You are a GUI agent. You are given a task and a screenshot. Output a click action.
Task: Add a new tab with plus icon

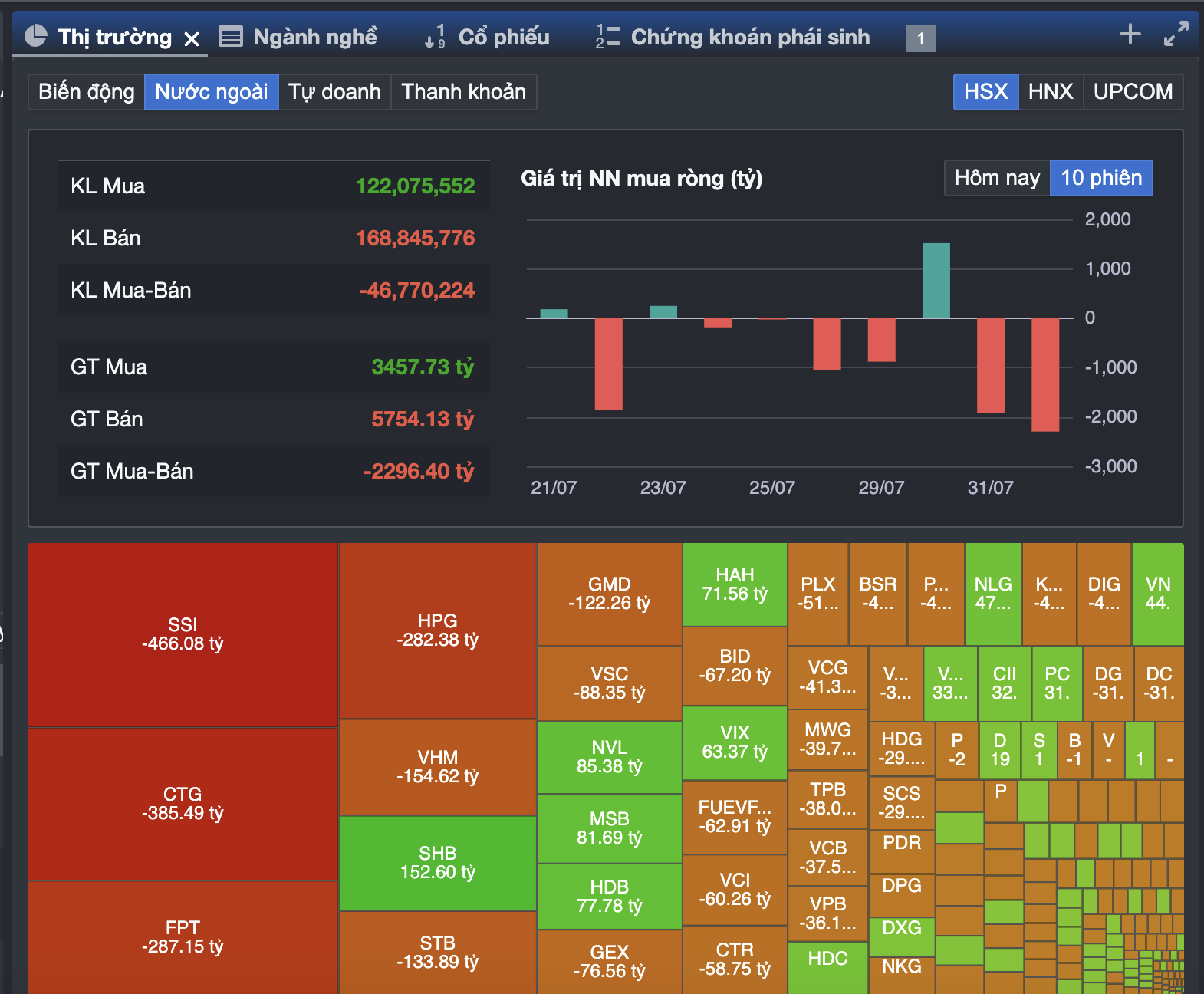point(1130,35)
